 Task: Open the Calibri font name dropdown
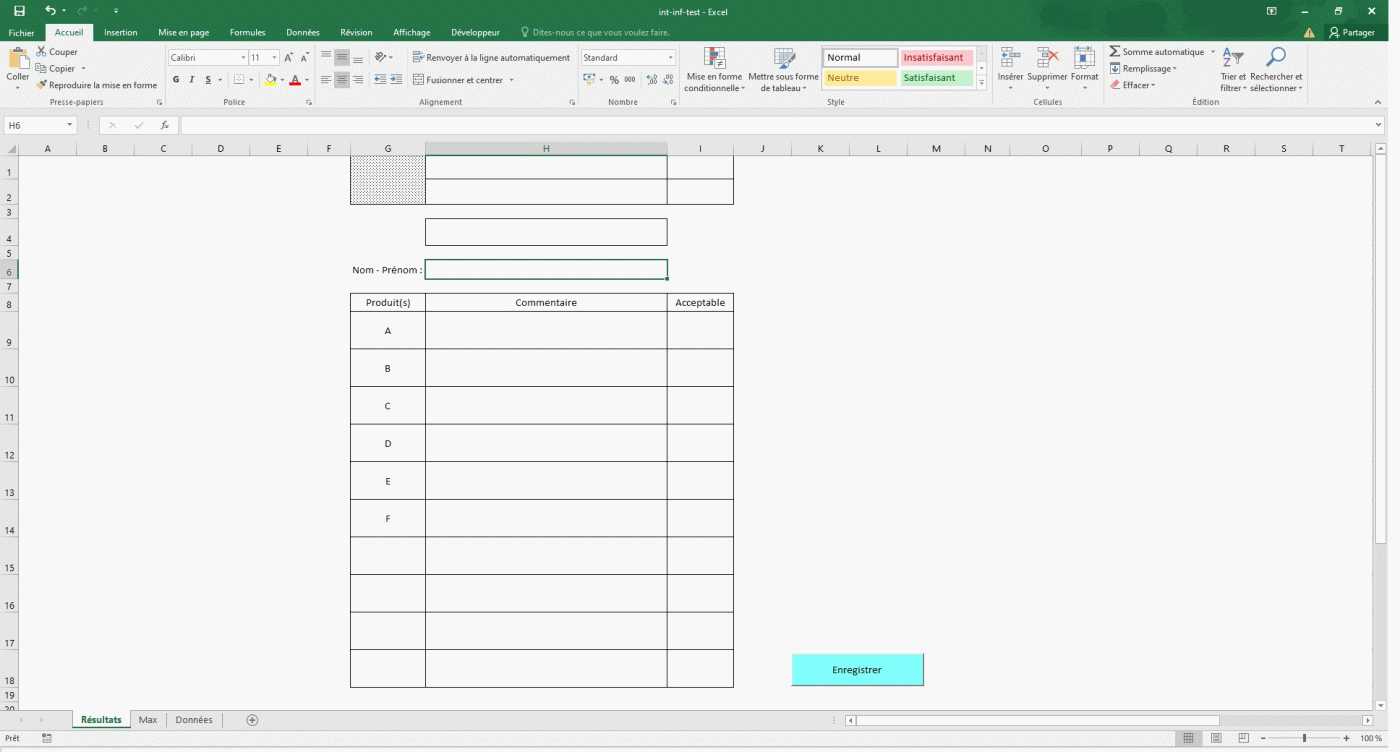tap(242, 58)
